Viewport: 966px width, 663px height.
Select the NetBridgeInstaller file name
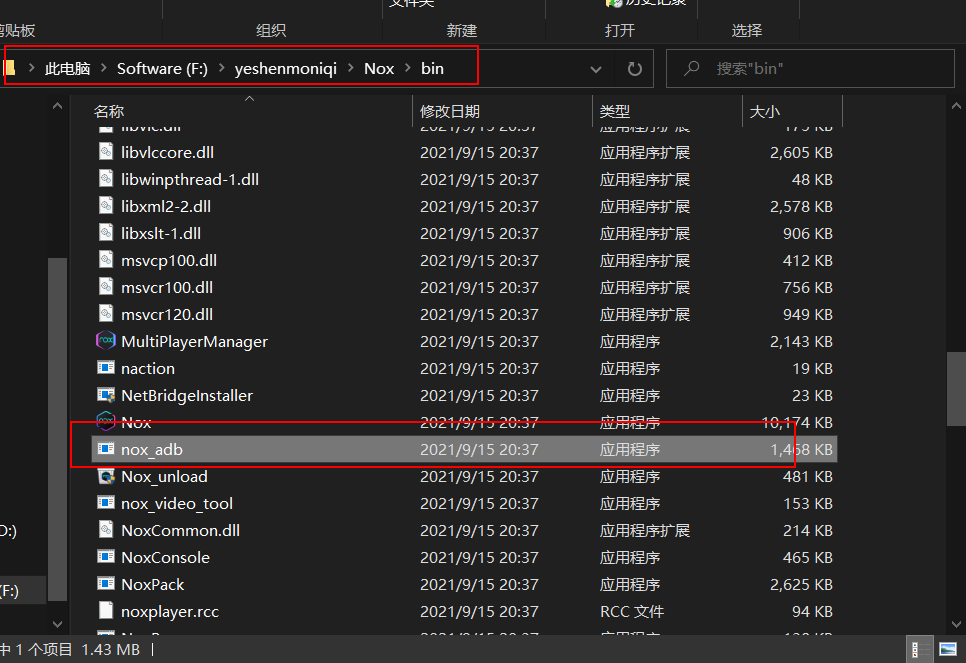point(187,396)
